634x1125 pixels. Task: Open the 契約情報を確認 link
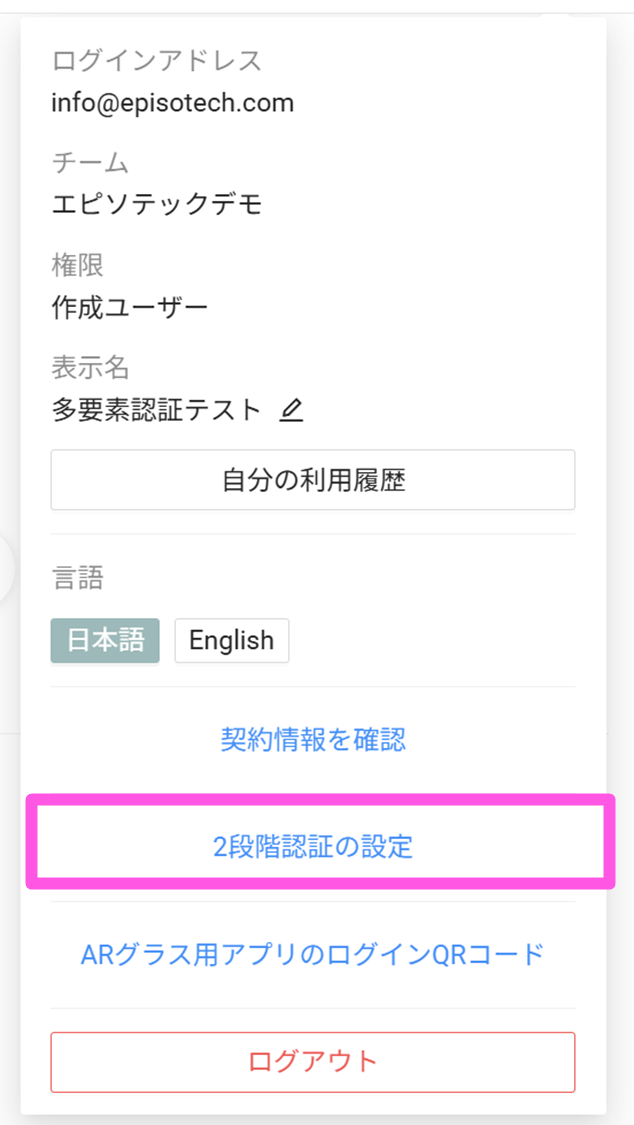coord(313,740)
